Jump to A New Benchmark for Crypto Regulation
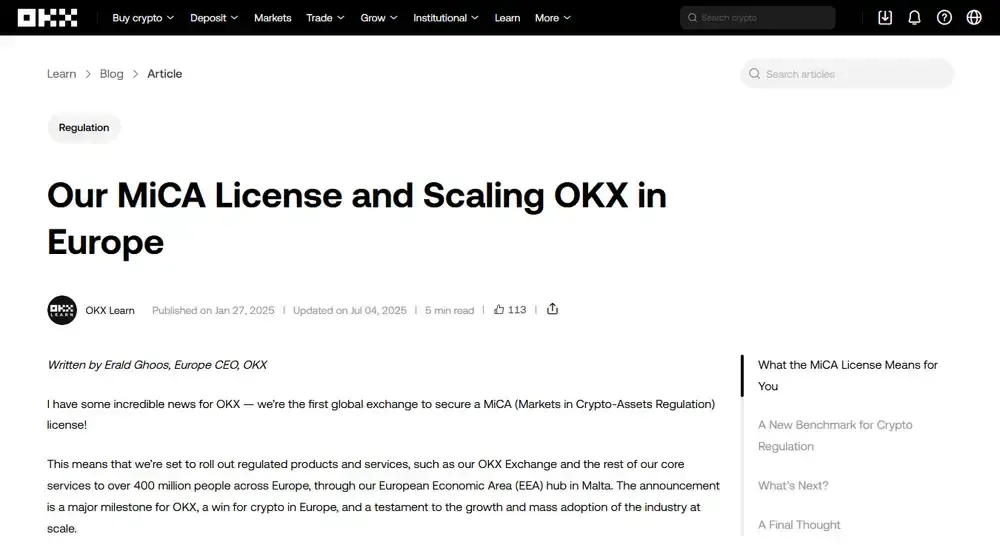 [835, 435]
